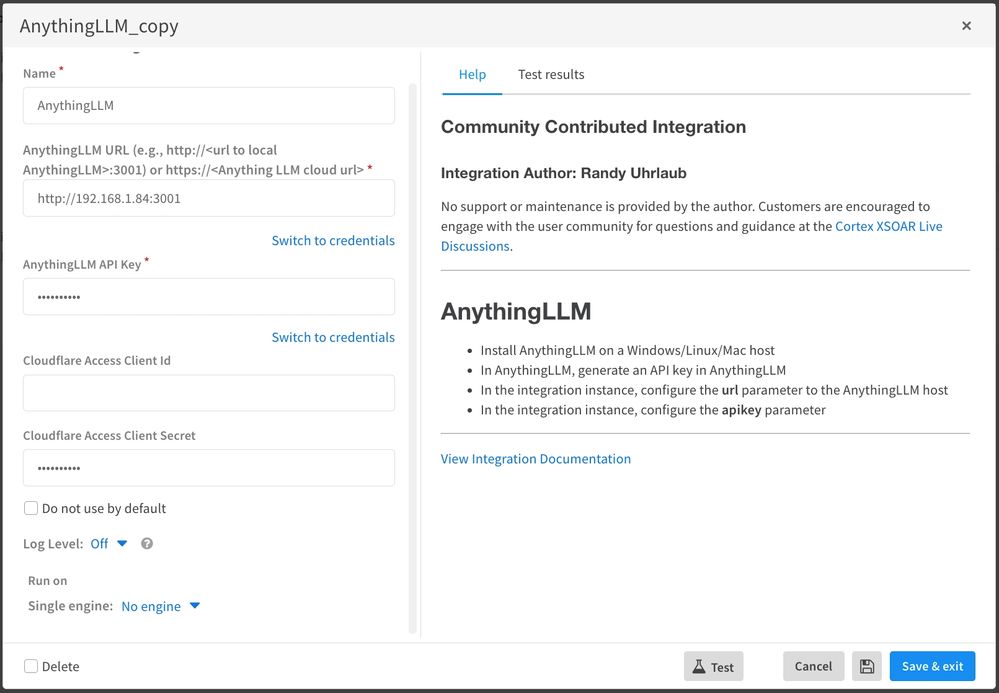Close the AnythingLLM_copy dialog
Image resolution: width=999 pixels, height=693 pixels.
click(966, 26)
